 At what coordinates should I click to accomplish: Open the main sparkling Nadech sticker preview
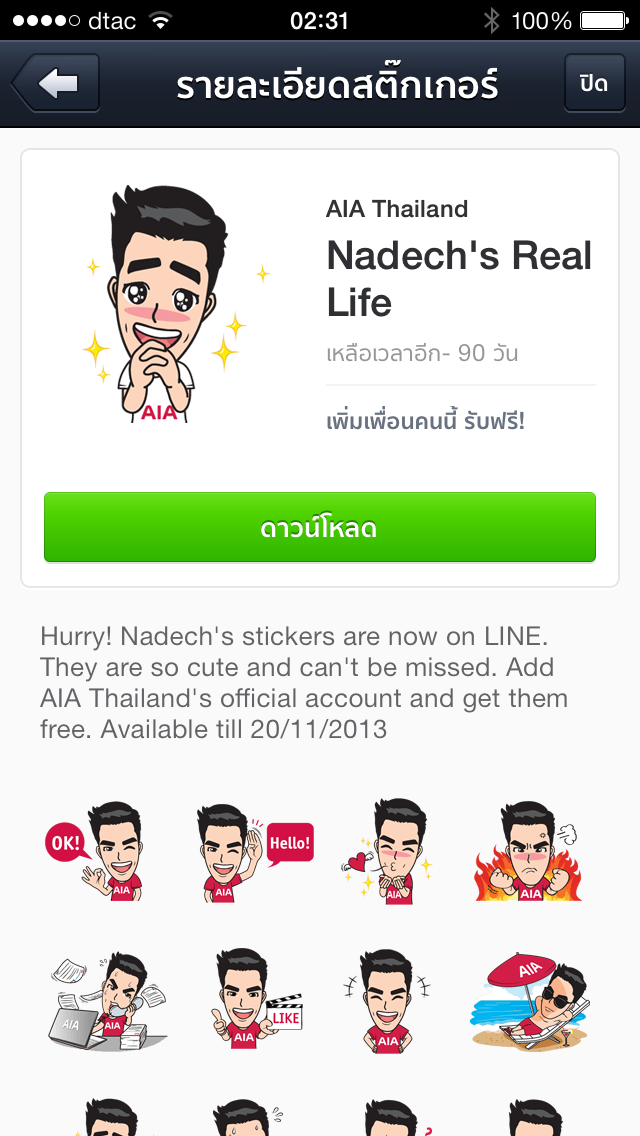(174, 304)
